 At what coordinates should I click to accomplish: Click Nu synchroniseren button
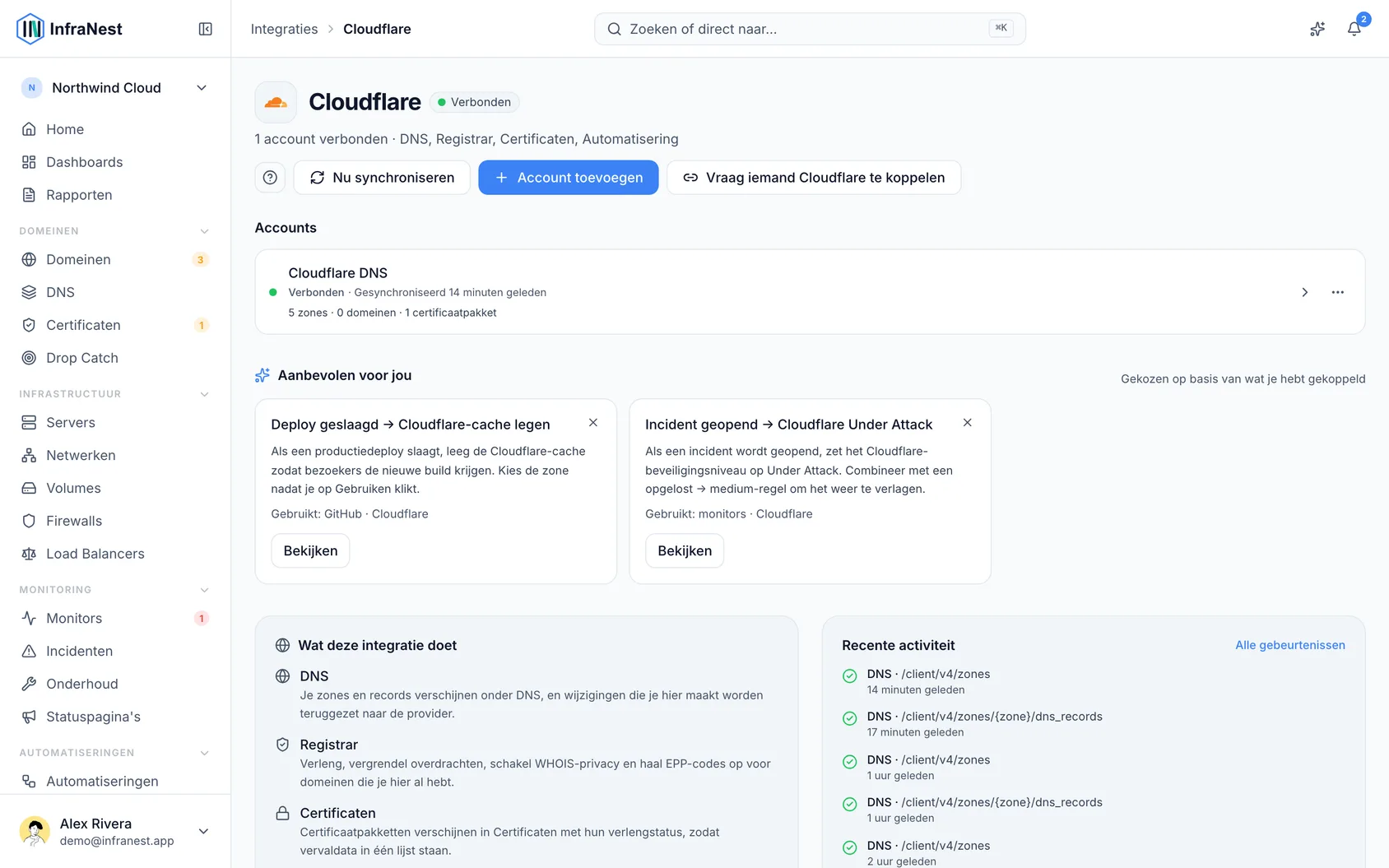tap(382, 178)
